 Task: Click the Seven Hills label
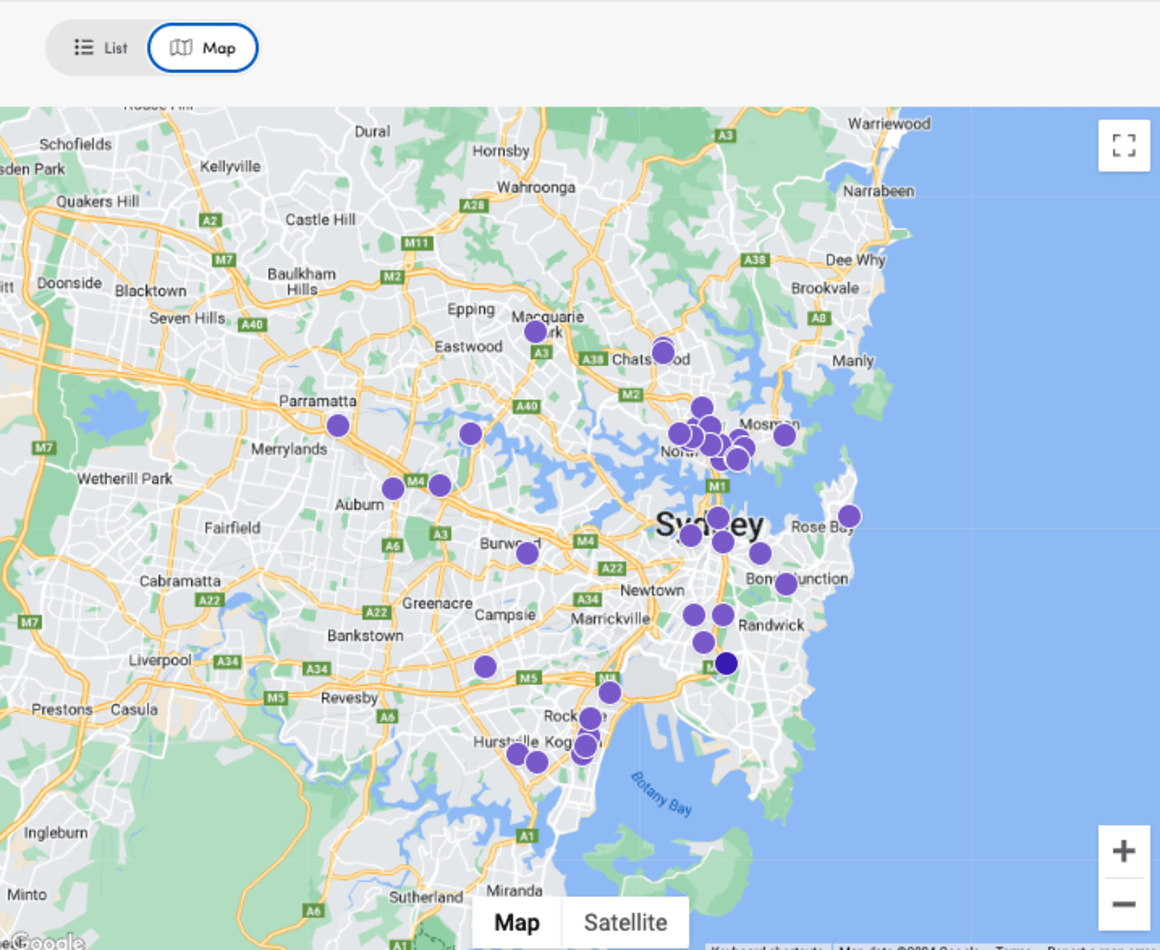pyautogui.click(x=187, y=318)
